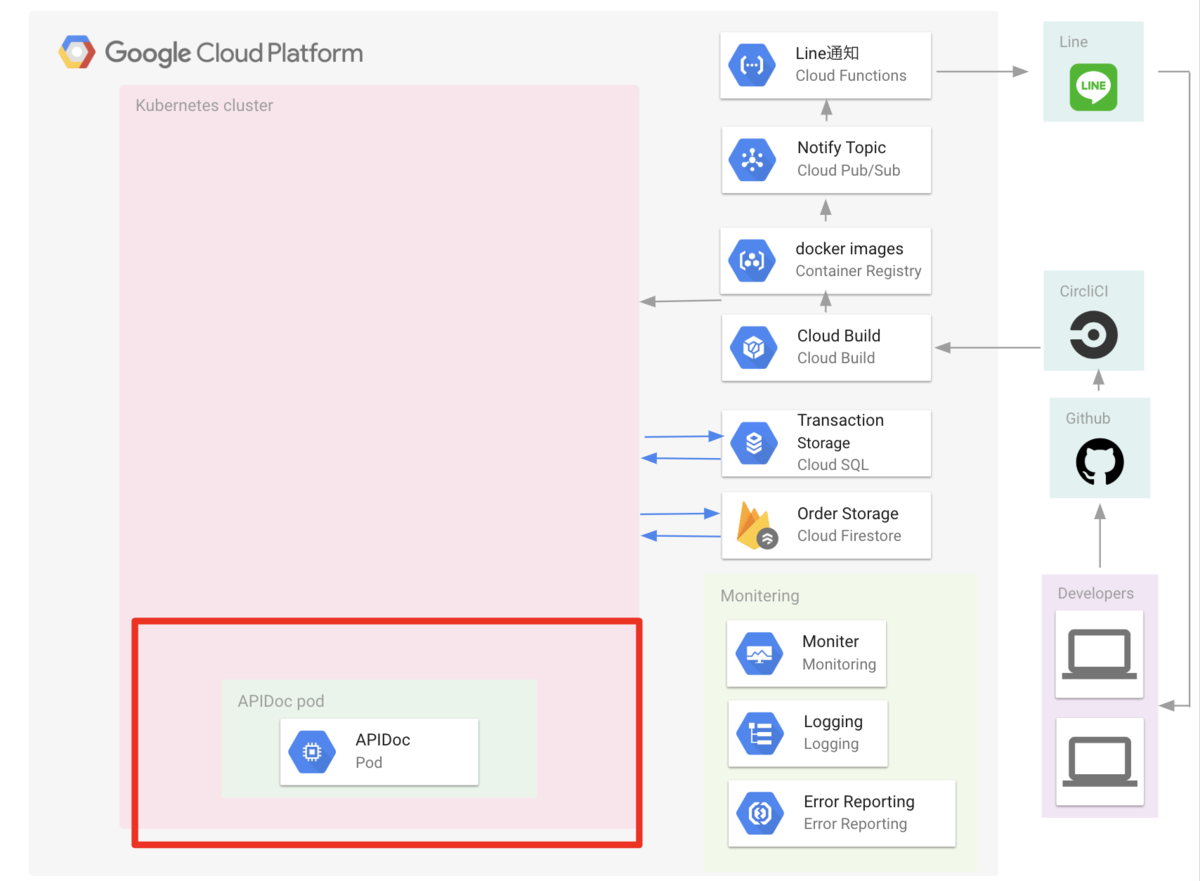Click the 'Error Reporting' card title
Image resolution: width=1200 pixels, height=881 pixels.
(859, 802)
